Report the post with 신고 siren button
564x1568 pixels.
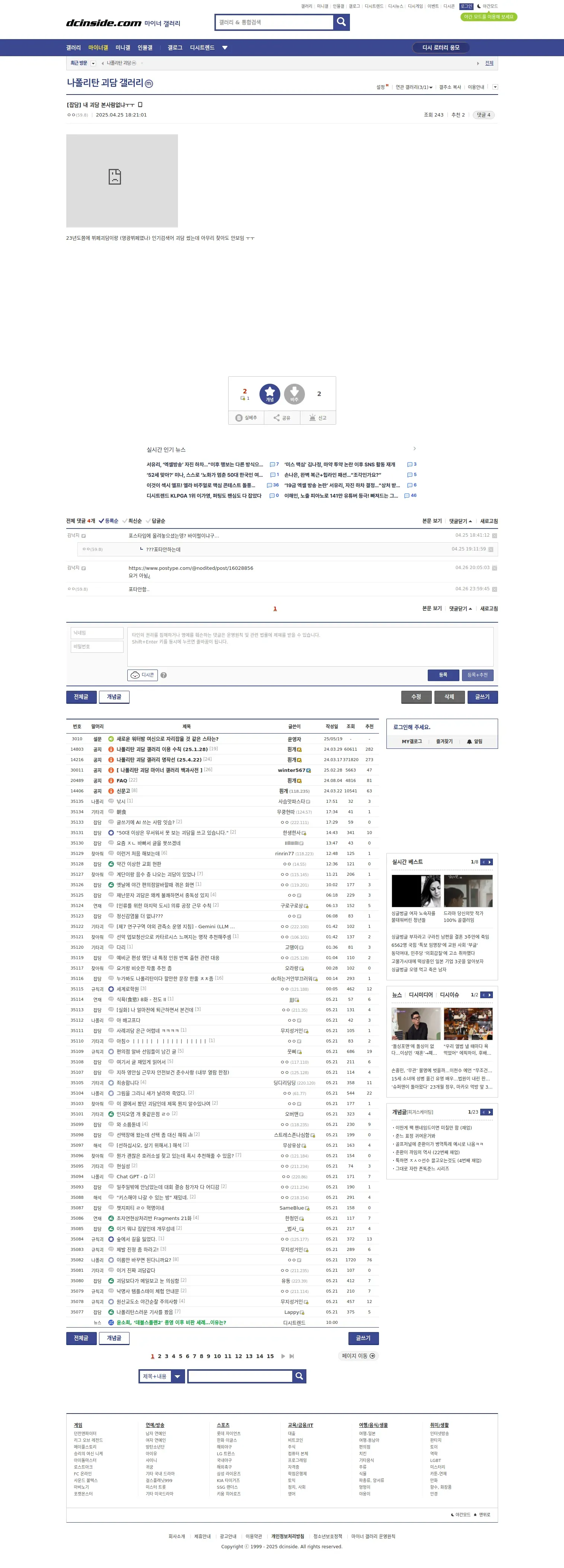tap(318, 418)
